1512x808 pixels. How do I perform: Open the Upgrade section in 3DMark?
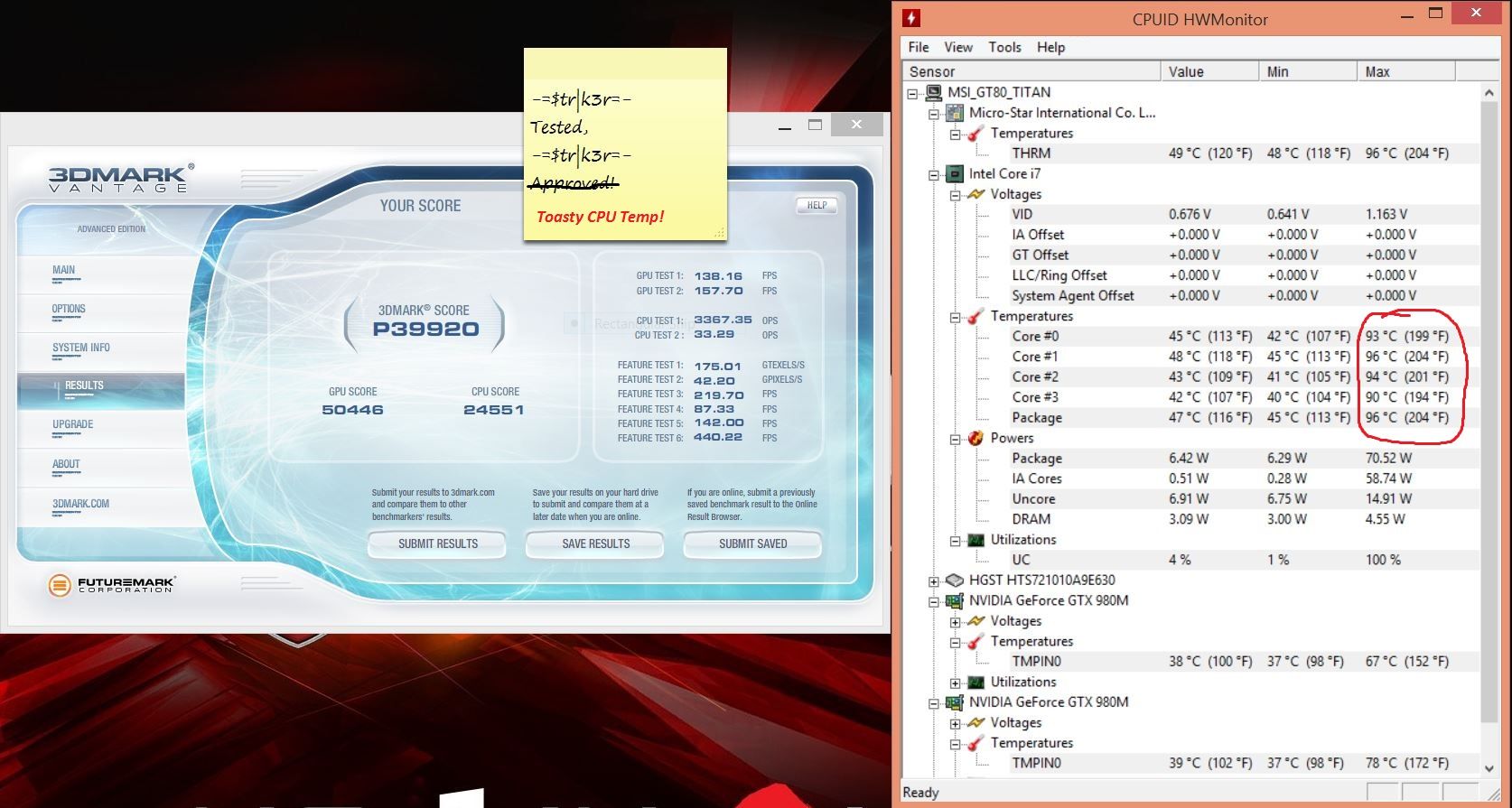(x=101, y=429)
